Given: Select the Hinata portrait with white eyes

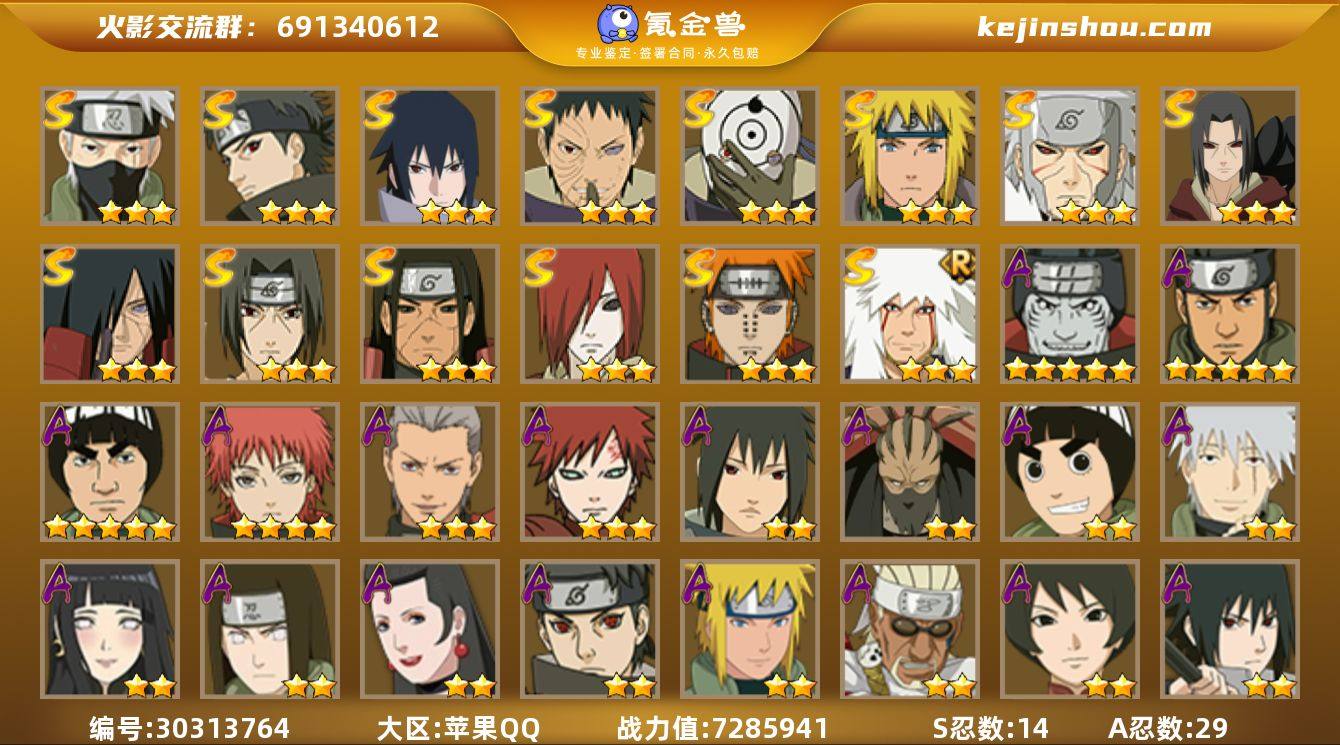Looking at the screenshot, I should point(109,629).
